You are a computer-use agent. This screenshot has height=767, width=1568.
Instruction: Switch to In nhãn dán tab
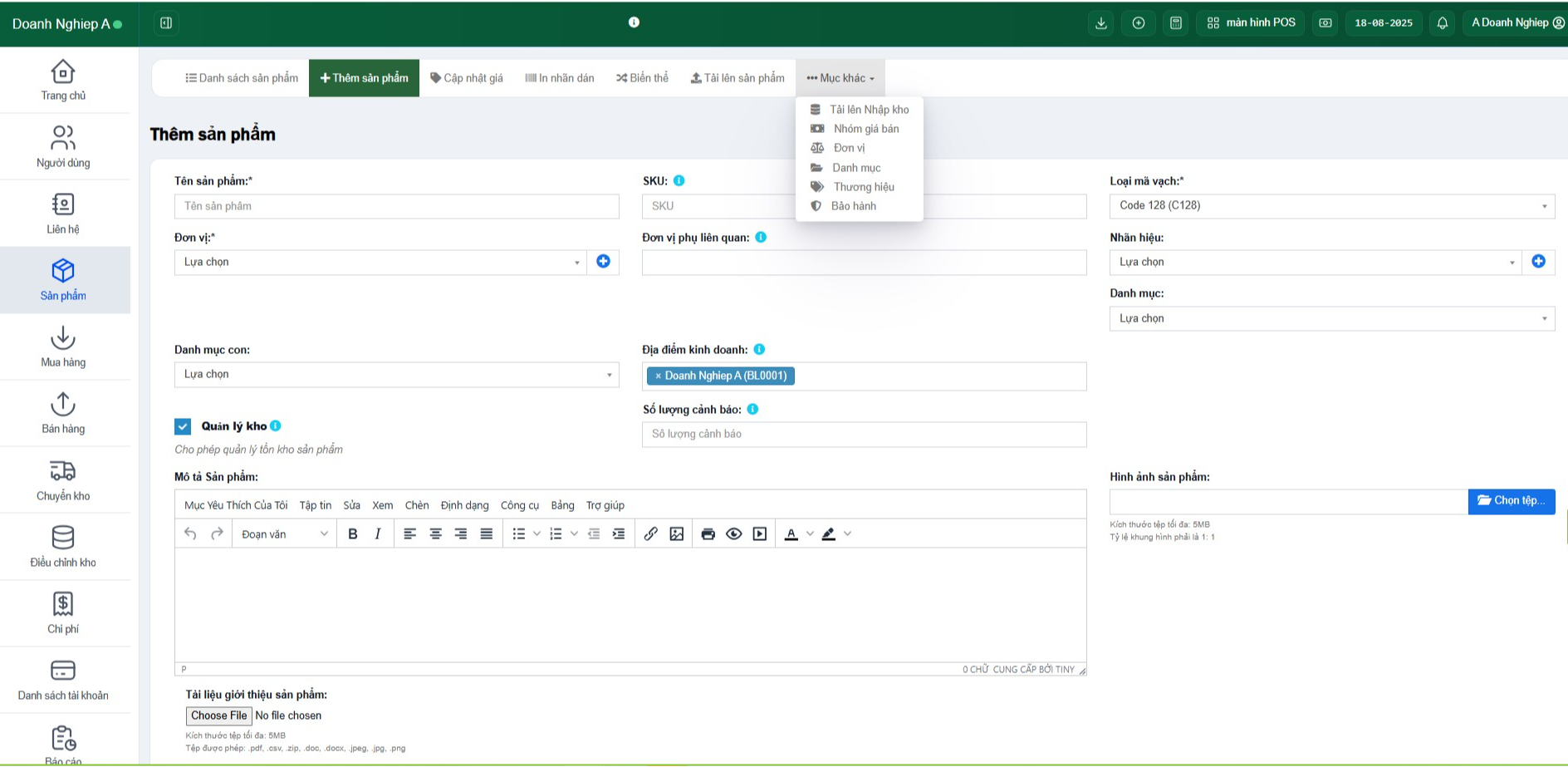click(560, 78)
